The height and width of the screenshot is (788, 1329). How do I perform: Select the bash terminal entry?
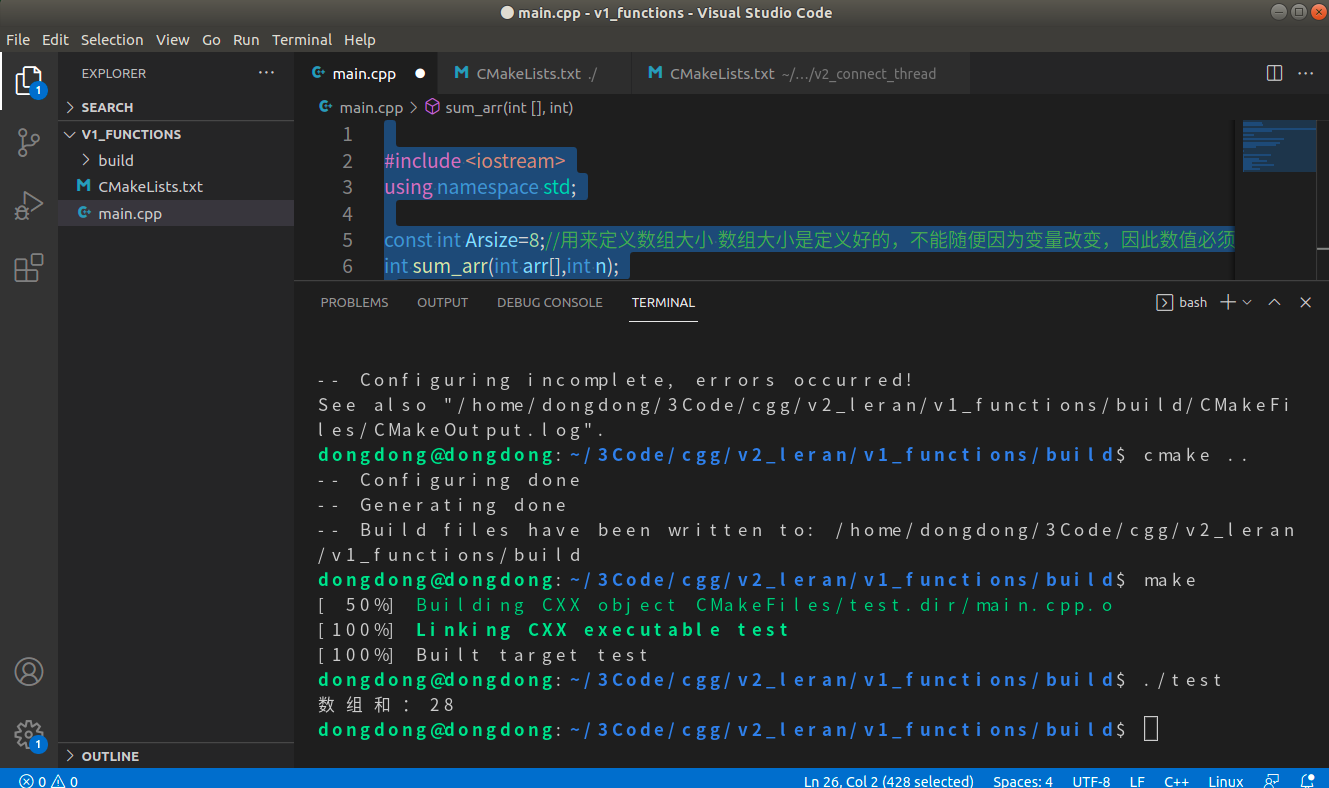tap(1181, 302)
